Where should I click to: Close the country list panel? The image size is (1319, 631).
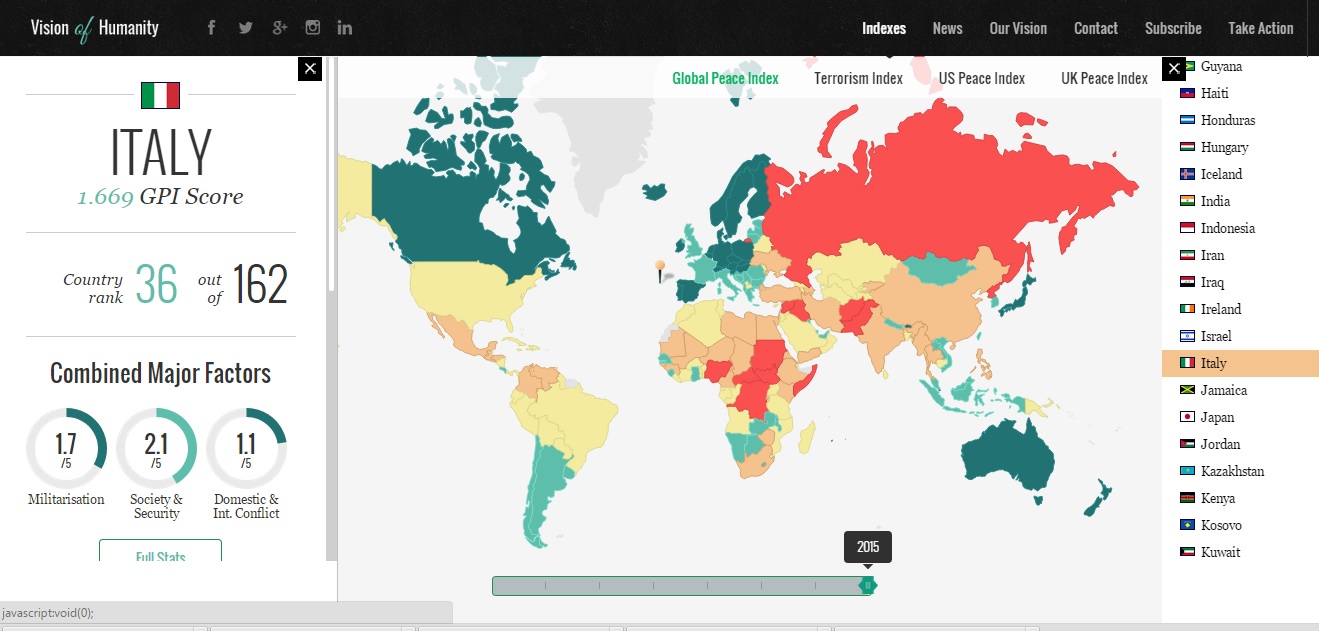point(1174,68)
